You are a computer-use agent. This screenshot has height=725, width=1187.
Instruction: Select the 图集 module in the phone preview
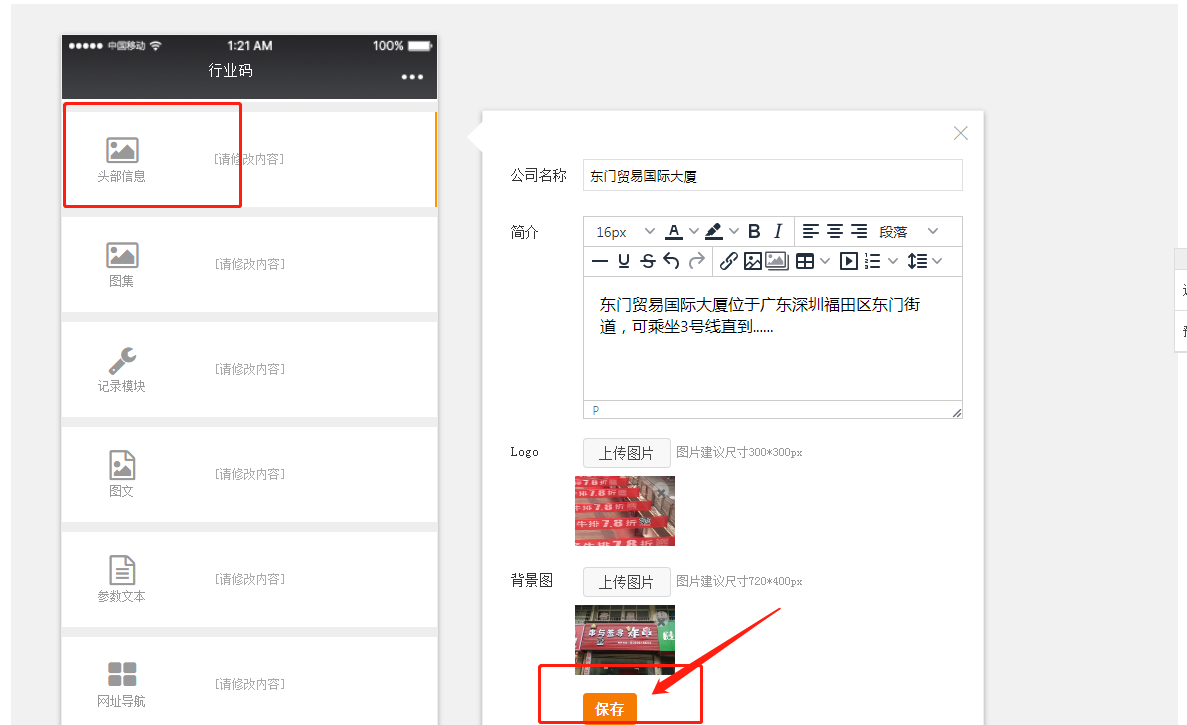pos(249,264)
